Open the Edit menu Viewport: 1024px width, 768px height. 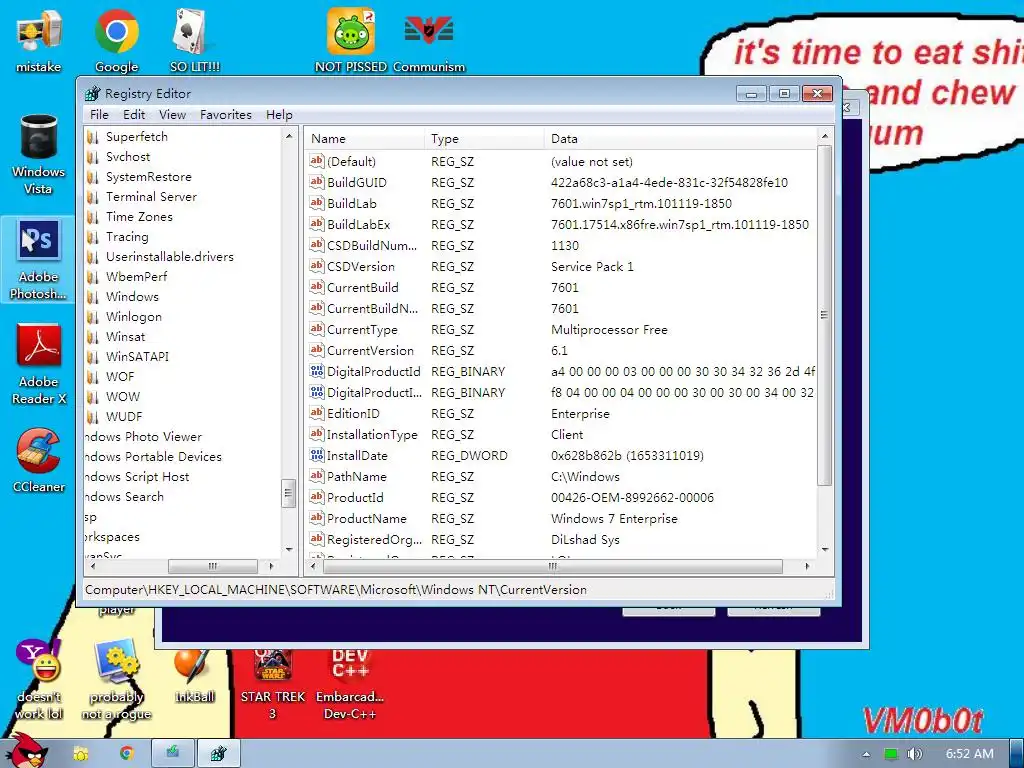134,114
